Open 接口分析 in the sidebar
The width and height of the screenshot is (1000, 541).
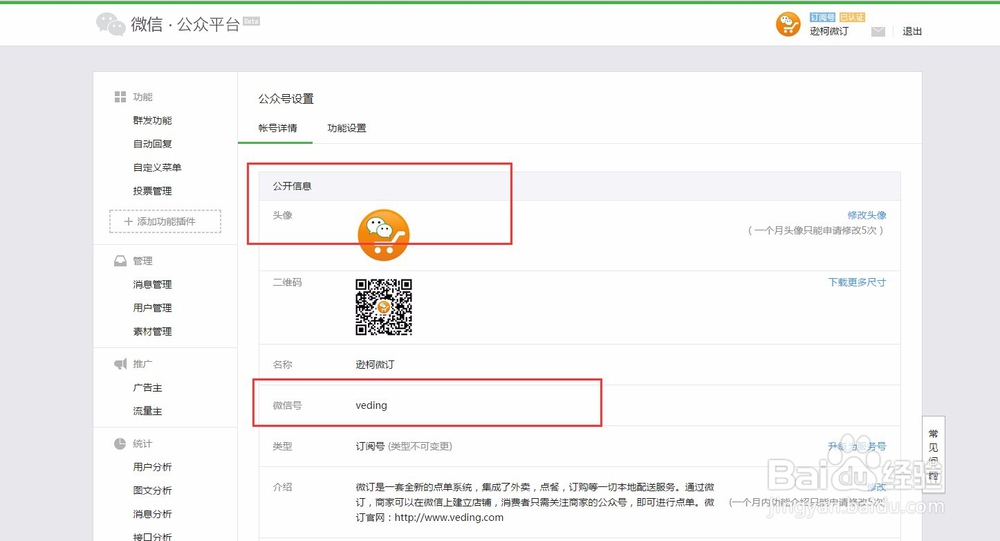[152, 537]
